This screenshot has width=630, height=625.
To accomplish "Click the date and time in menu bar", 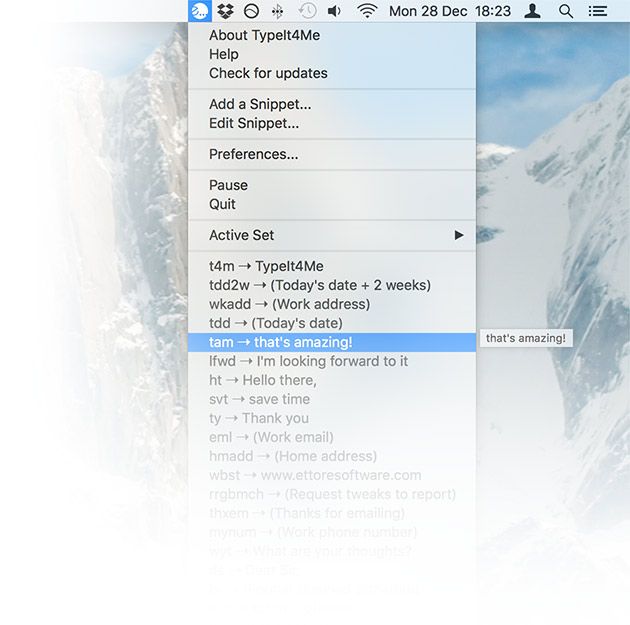I will point(450,11).
